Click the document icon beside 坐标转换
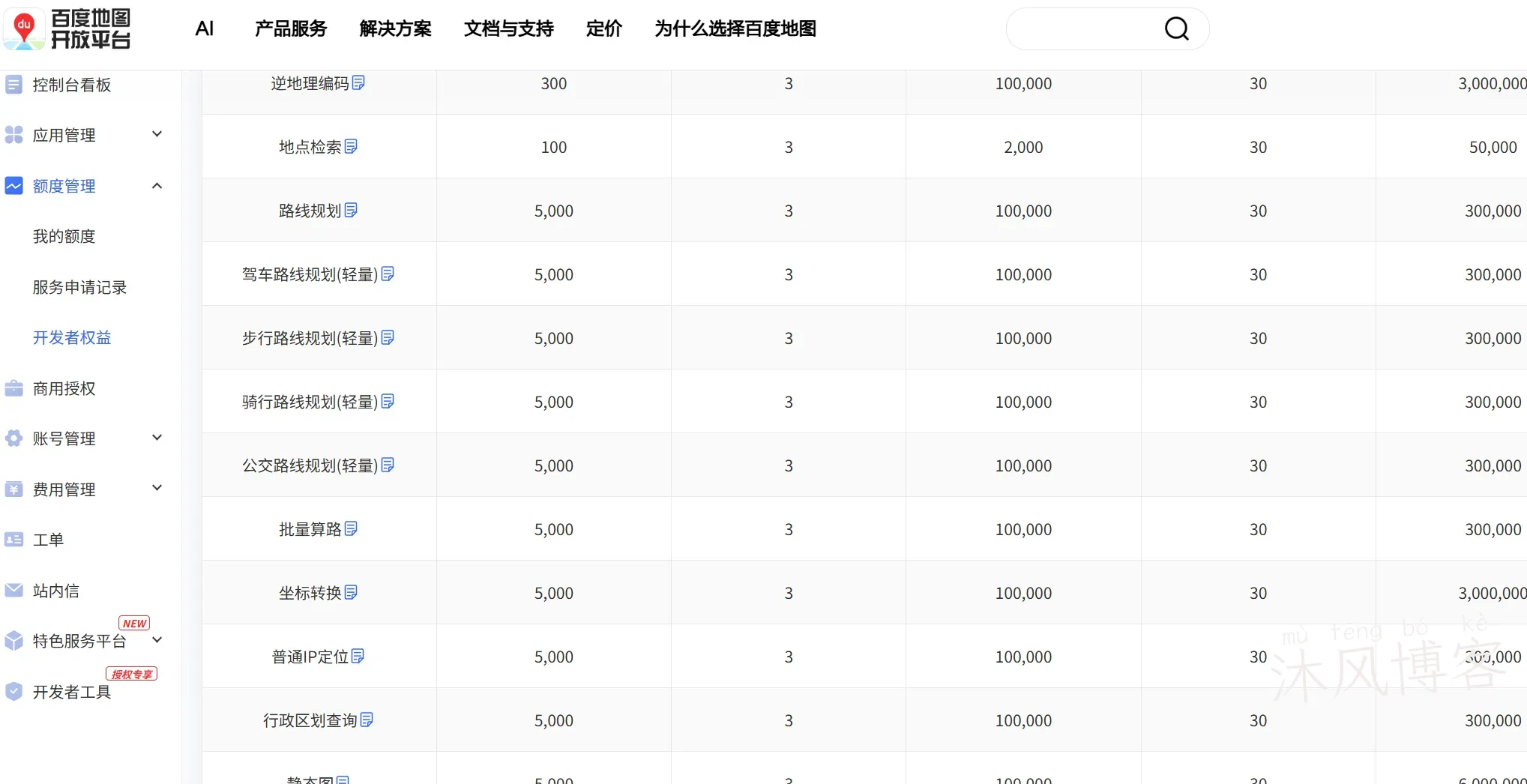The height and width of the screenshot is (784, 1527). (x=350, y=592)
